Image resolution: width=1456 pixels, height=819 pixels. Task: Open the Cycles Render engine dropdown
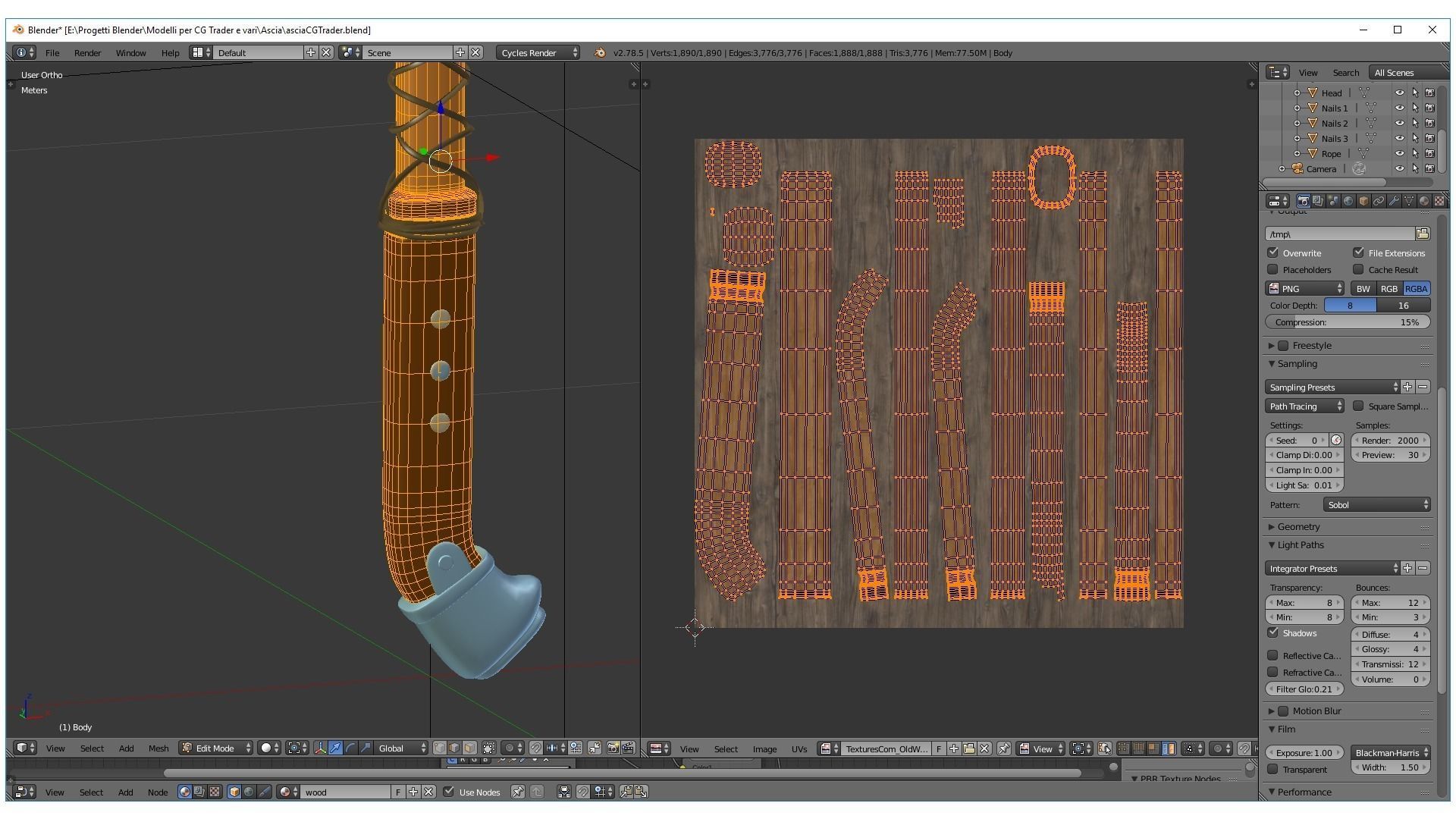pyautogui.click(x=538, y=52)
